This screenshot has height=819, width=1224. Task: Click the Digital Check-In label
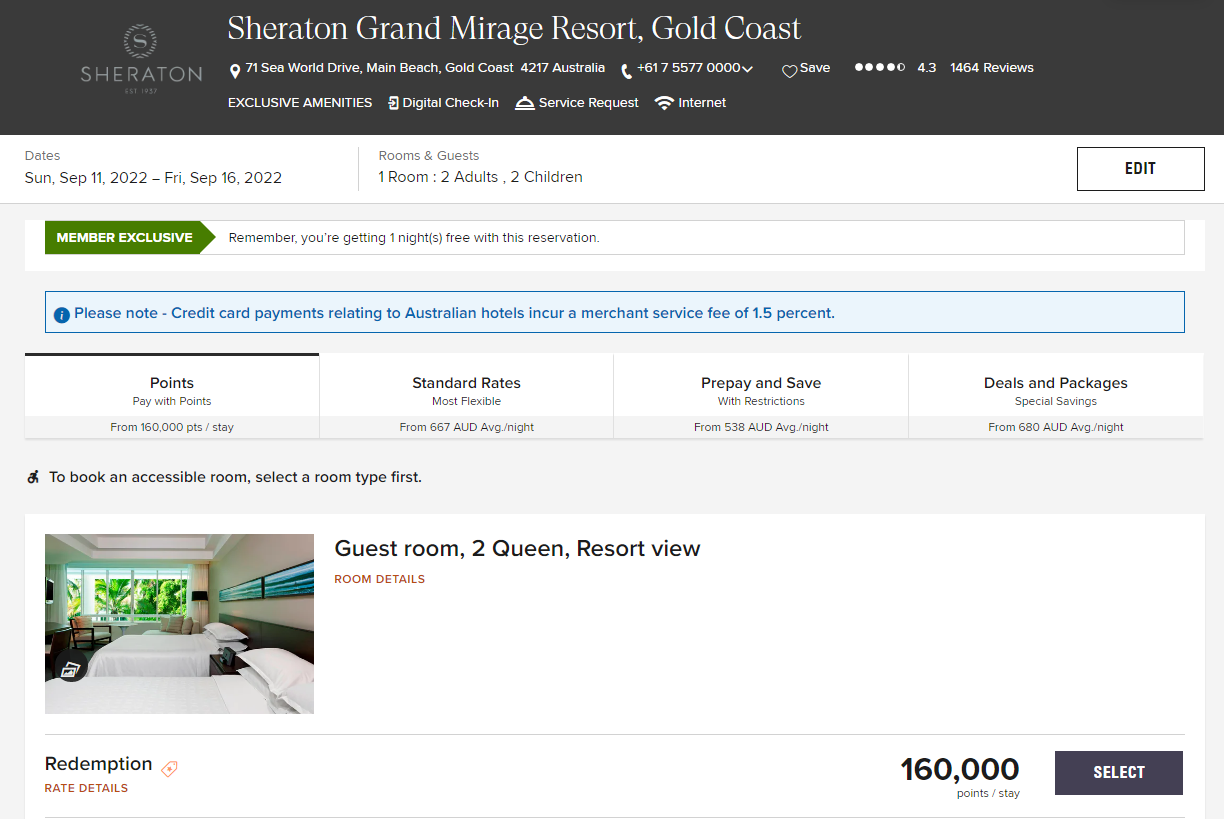tap(451, 103)
